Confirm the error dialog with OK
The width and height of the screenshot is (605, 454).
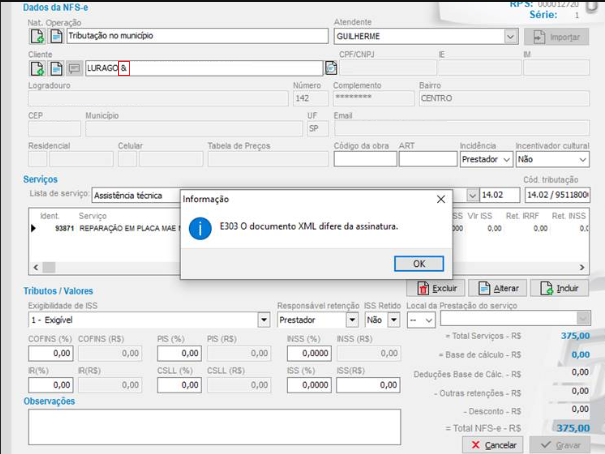[x=418, y=264]
